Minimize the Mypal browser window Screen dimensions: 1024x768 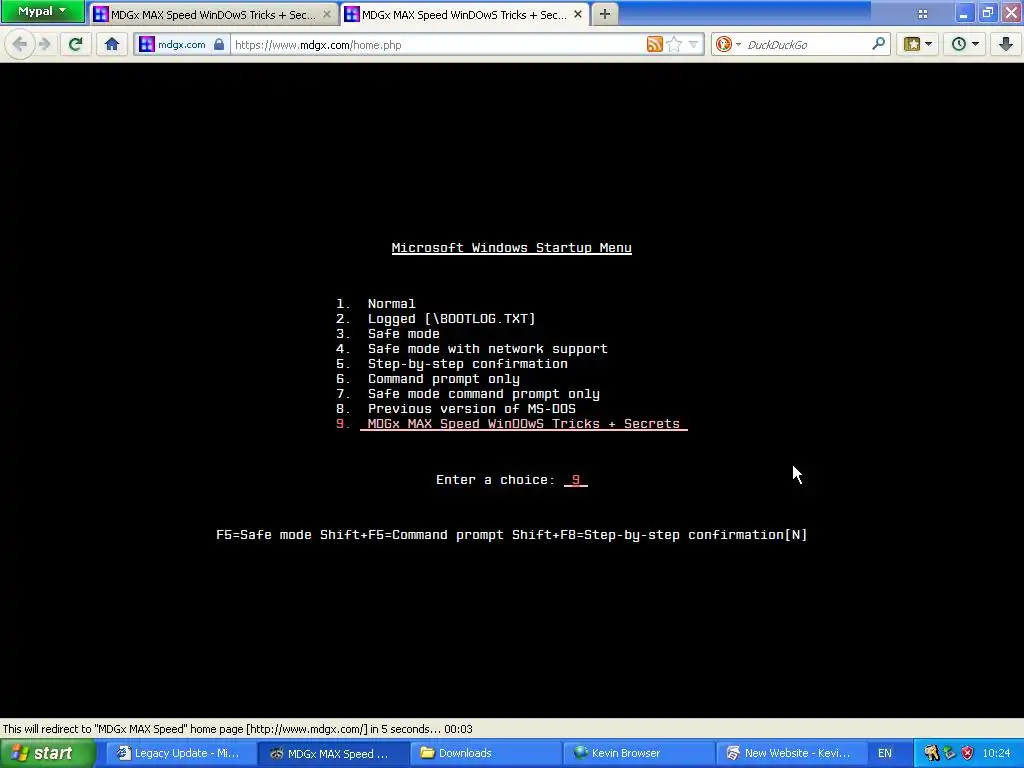click(x=963, y=12)
